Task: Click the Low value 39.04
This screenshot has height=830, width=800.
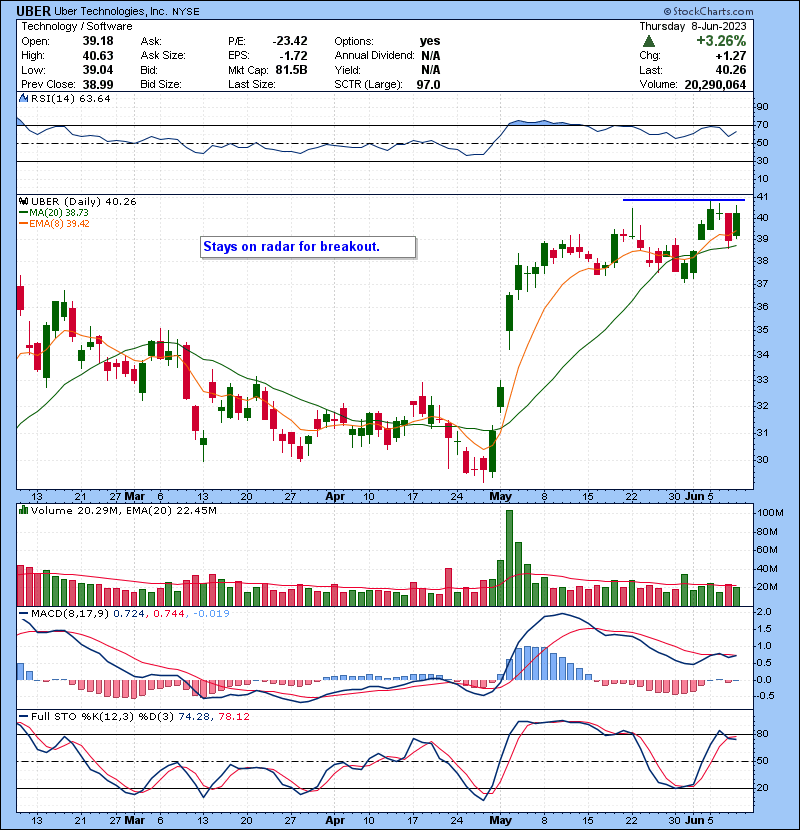Action: pyautogui.click(x=97, y=70)
